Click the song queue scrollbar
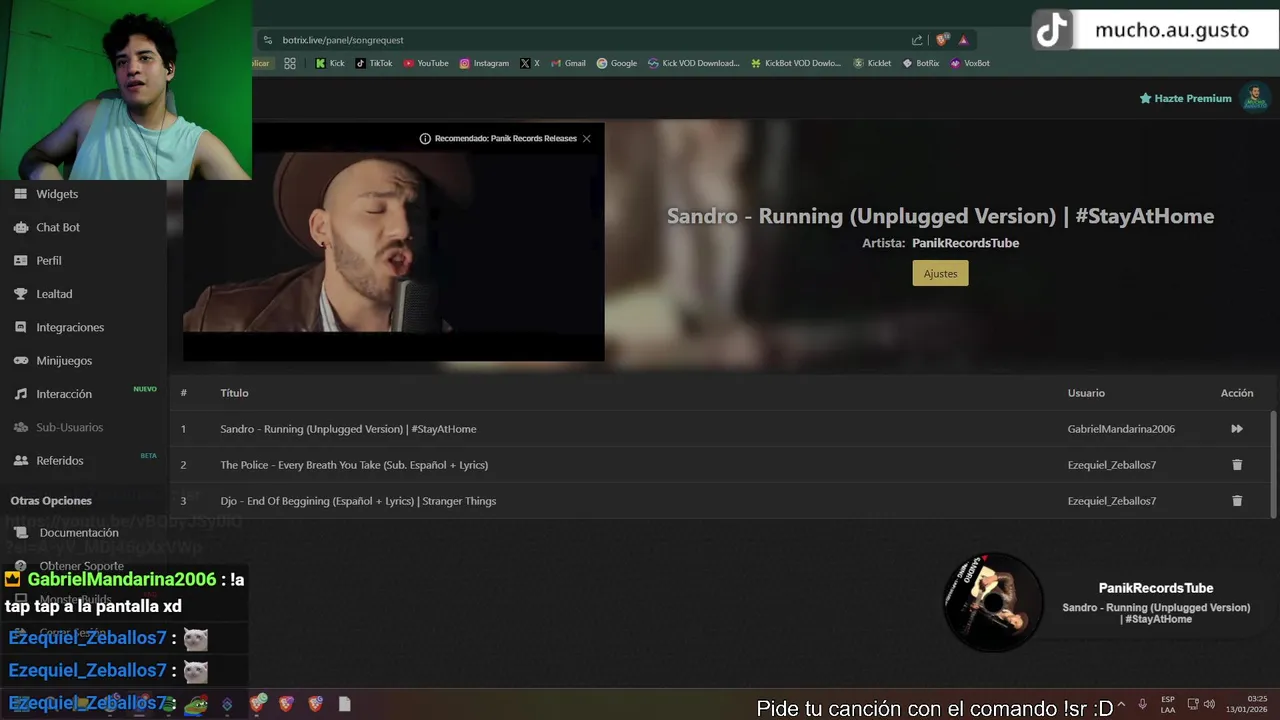This screenshot has width=1280, height=720. pyautogui.click(x=1273, y=464)
